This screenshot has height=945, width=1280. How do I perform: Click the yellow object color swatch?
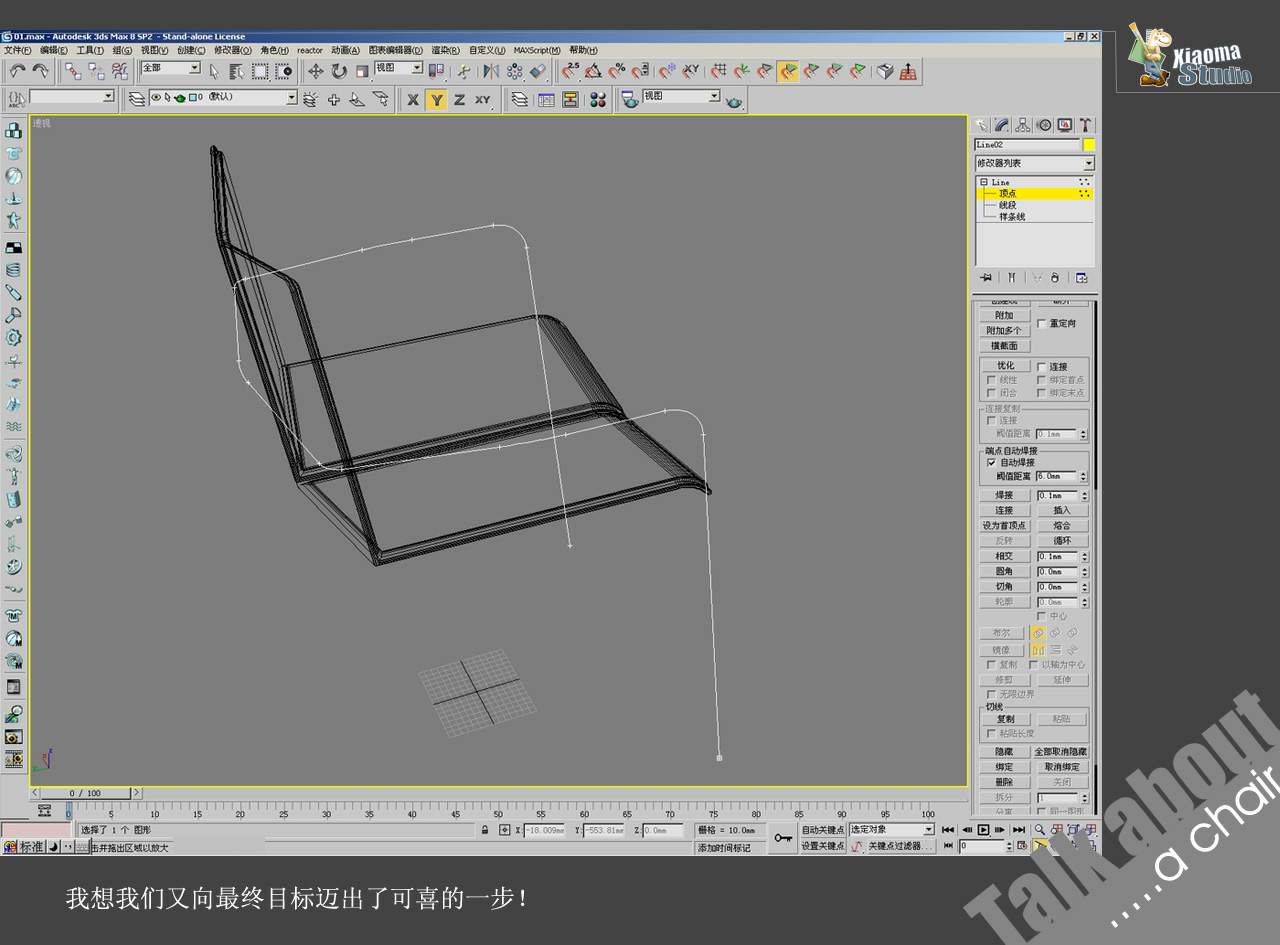click(1089, 145)
